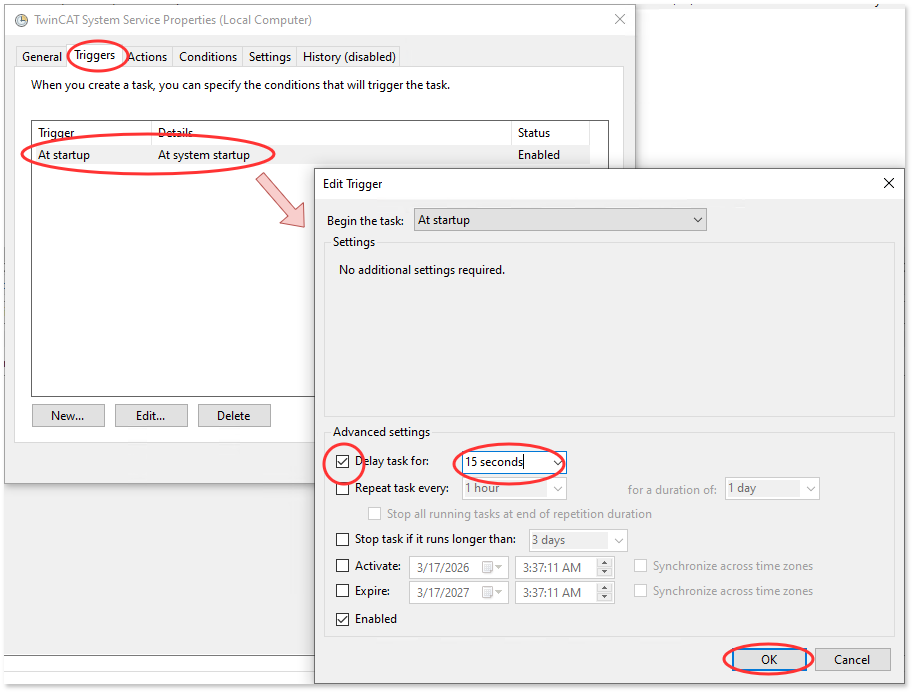
Task: Click the Expire time spinner arrows
Action: 603,592
